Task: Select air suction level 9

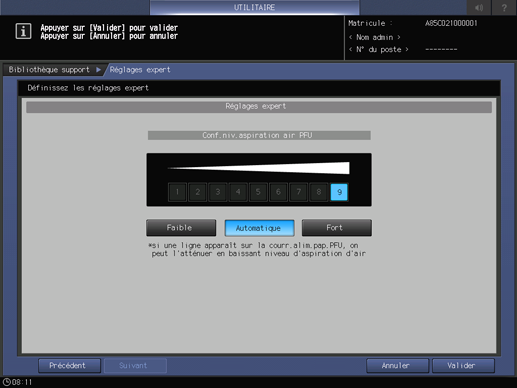Action: [339, 192]
